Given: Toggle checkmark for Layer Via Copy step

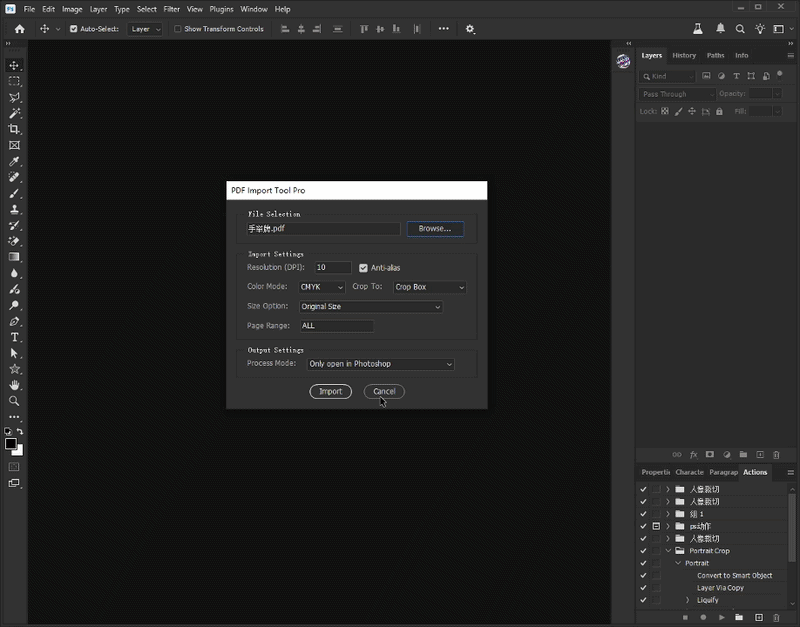Looking at the screenshot, I should click(x=643, y=588).
